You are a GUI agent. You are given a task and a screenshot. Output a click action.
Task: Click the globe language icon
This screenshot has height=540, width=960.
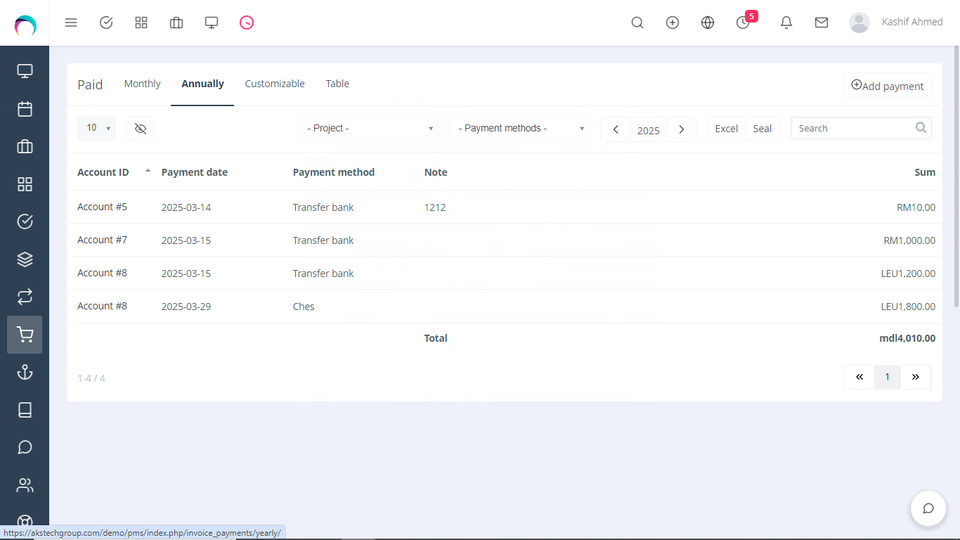click(x=708, y=22)
